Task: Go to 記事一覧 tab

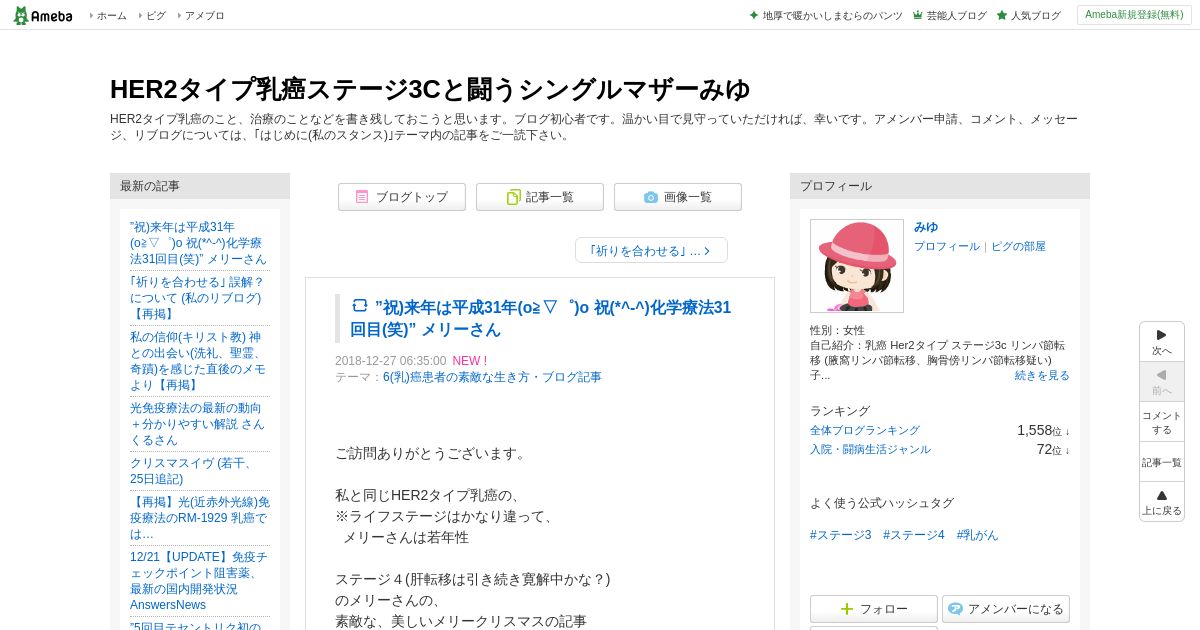Action: [x=540, y=197]
